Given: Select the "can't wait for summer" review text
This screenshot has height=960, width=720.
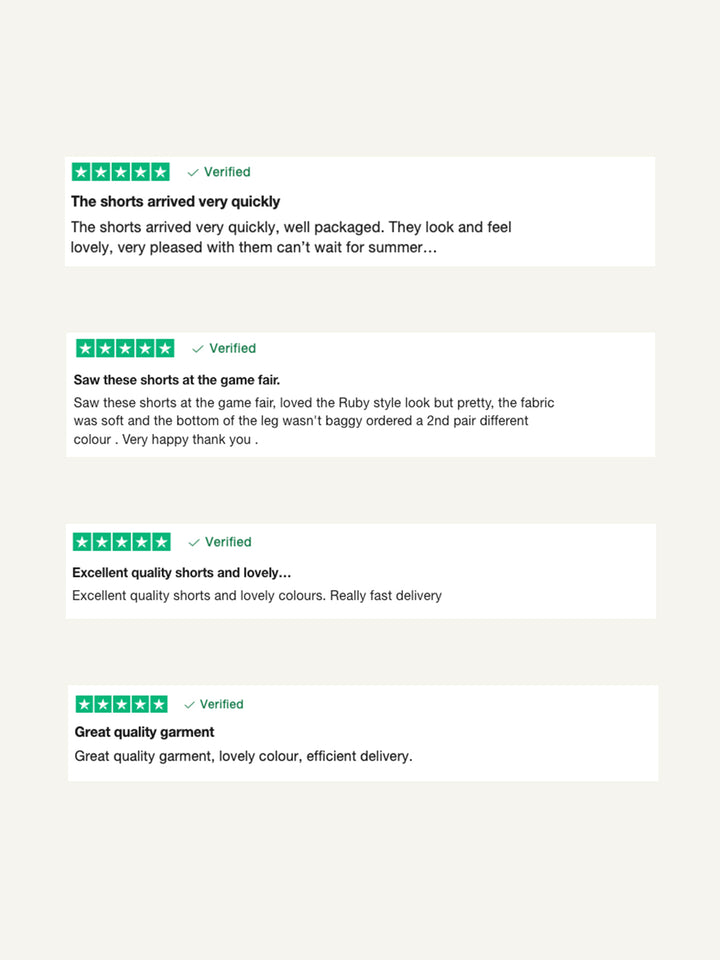Looking at the screenshot, I should [290, 237].
